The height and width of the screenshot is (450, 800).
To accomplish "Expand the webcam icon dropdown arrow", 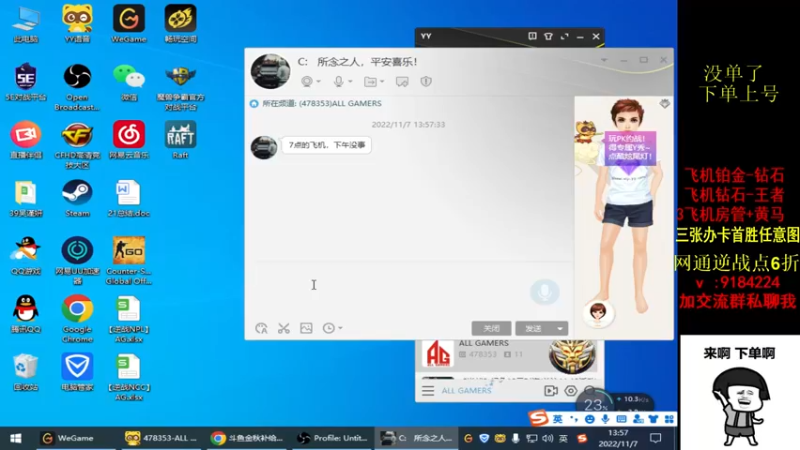I will tap(318, 82).
